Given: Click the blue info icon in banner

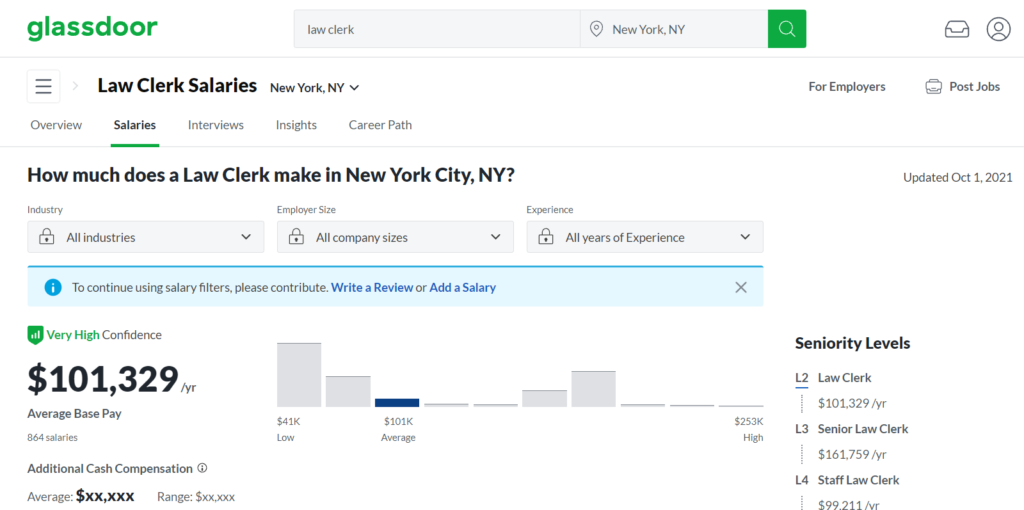Looking at the screenshot, I should pos(53,287).
